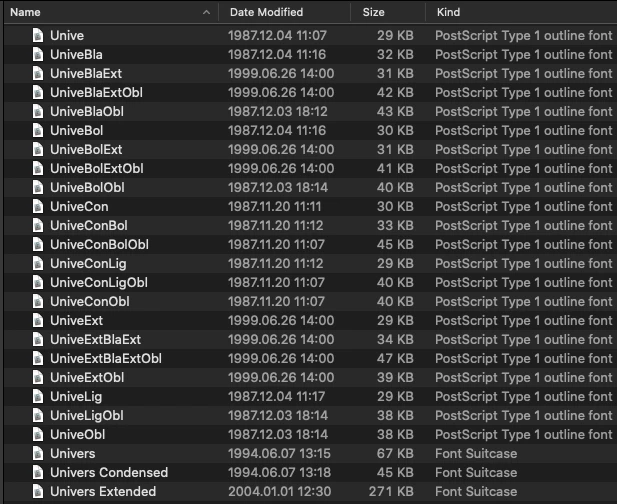617x504 pixels.
Task: Select the UniveConBolObl file icon
Action: [38, 244]
